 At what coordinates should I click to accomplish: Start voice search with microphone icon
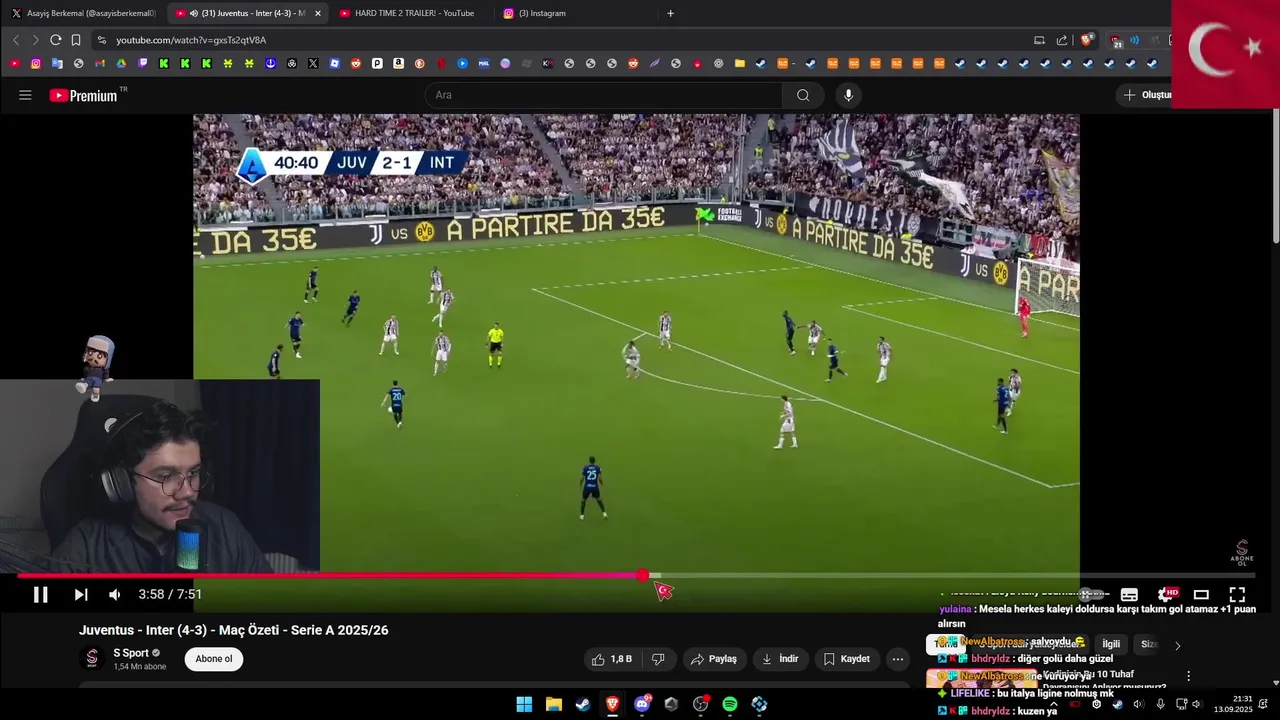(x=848, y=95)
